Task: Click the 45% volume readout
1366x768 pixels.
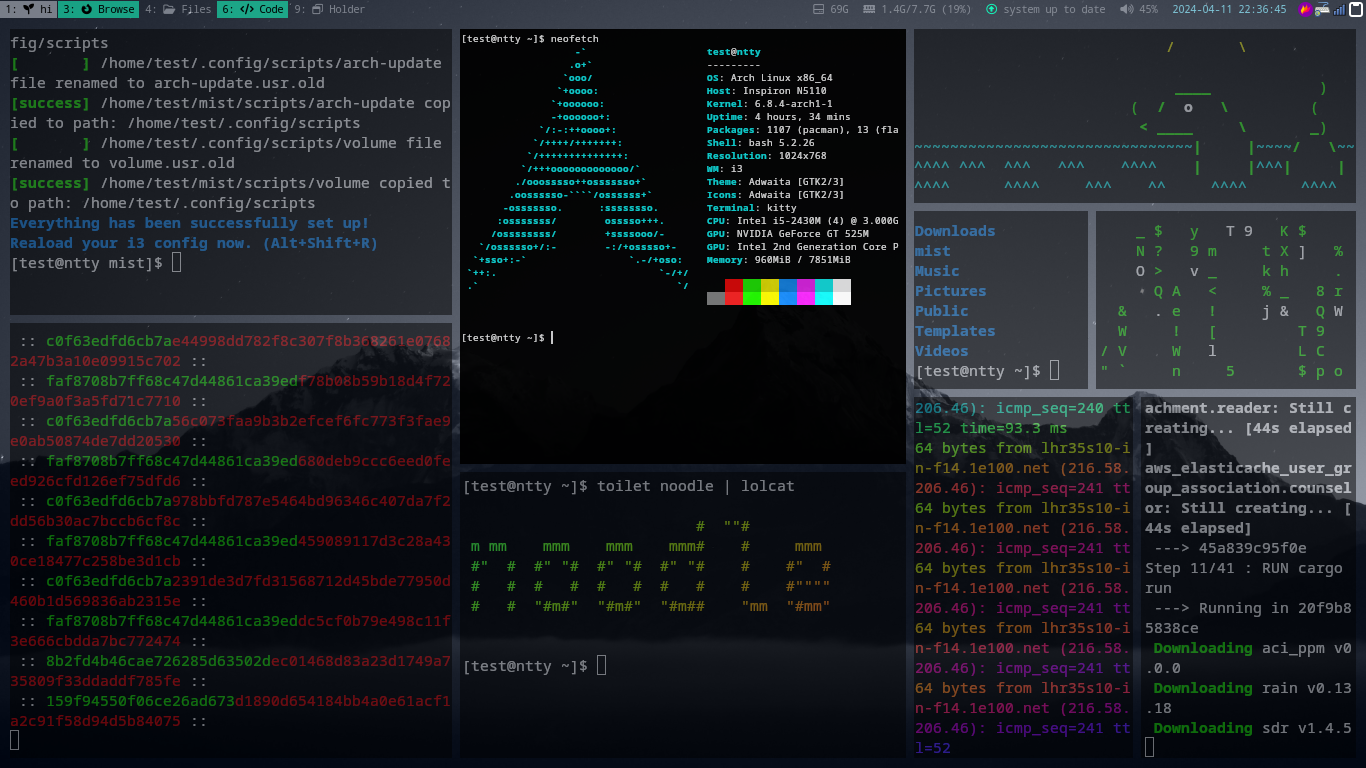Action: click(1148, 9)
